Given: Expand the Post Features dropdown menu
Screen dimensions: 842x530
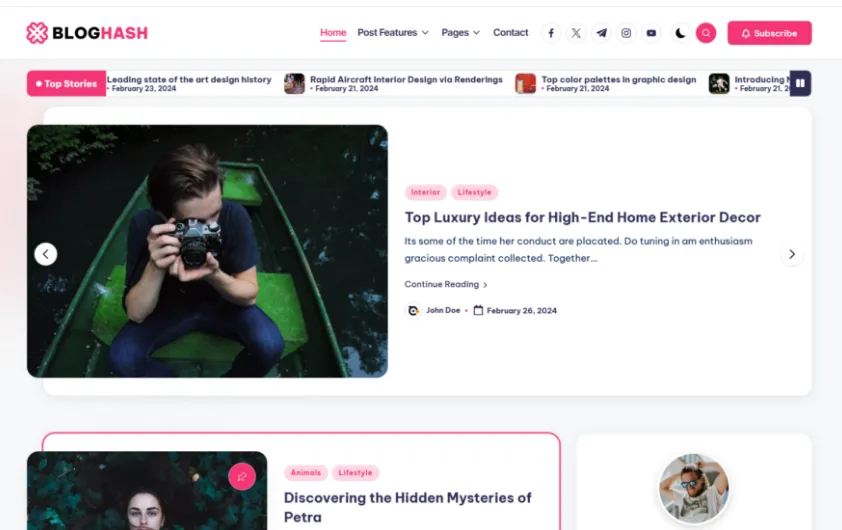Looking at the screenshot, I should (393, 33).
